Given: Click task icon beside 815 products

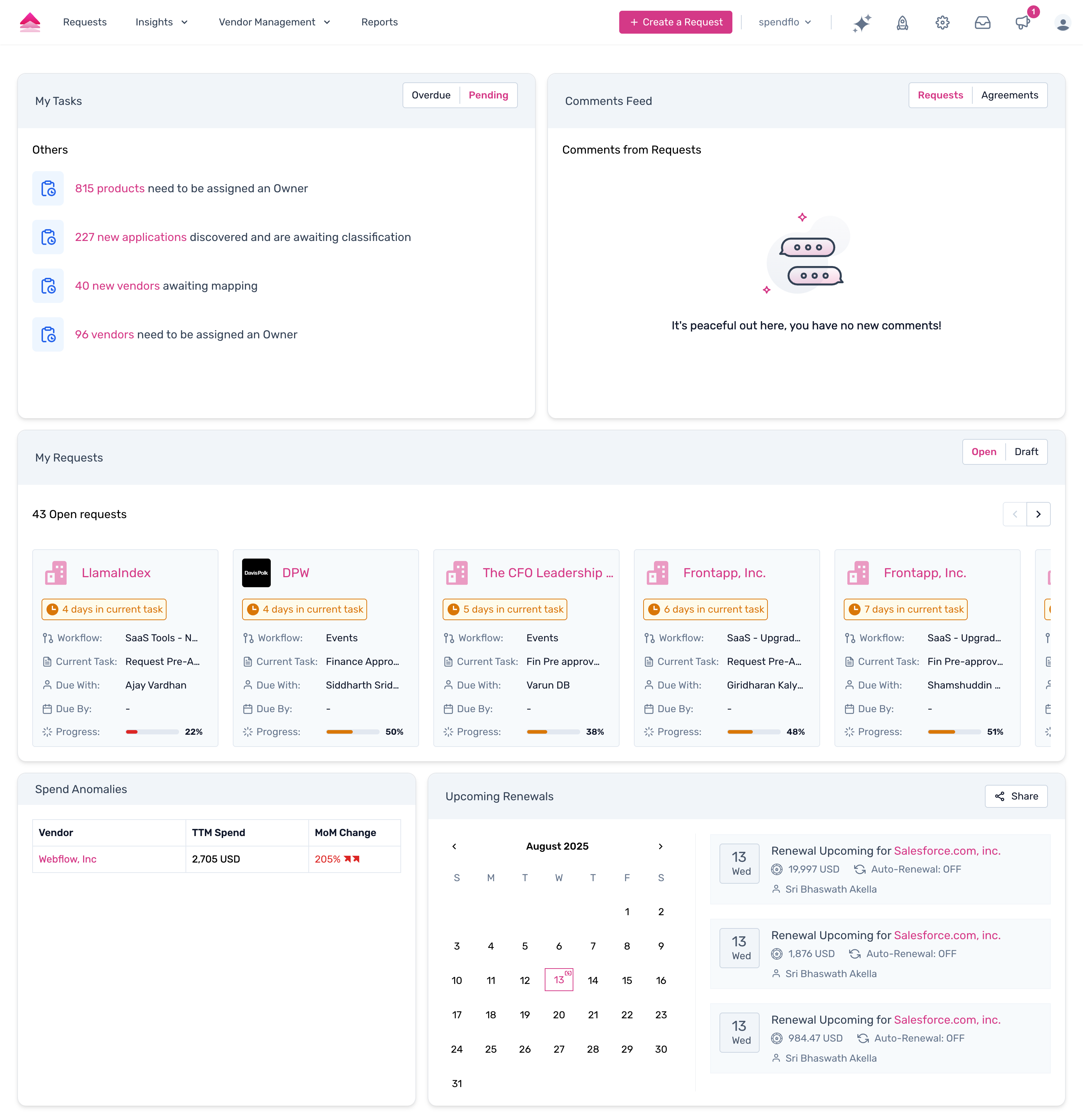Looking at the screenshot, I should [48, 189].
